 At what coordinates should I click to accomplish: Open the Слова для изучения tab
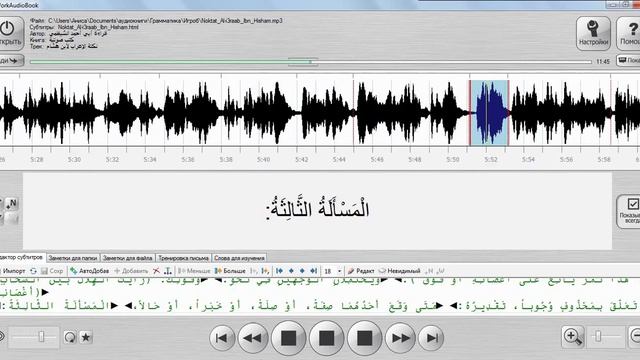tap(239, 258)
